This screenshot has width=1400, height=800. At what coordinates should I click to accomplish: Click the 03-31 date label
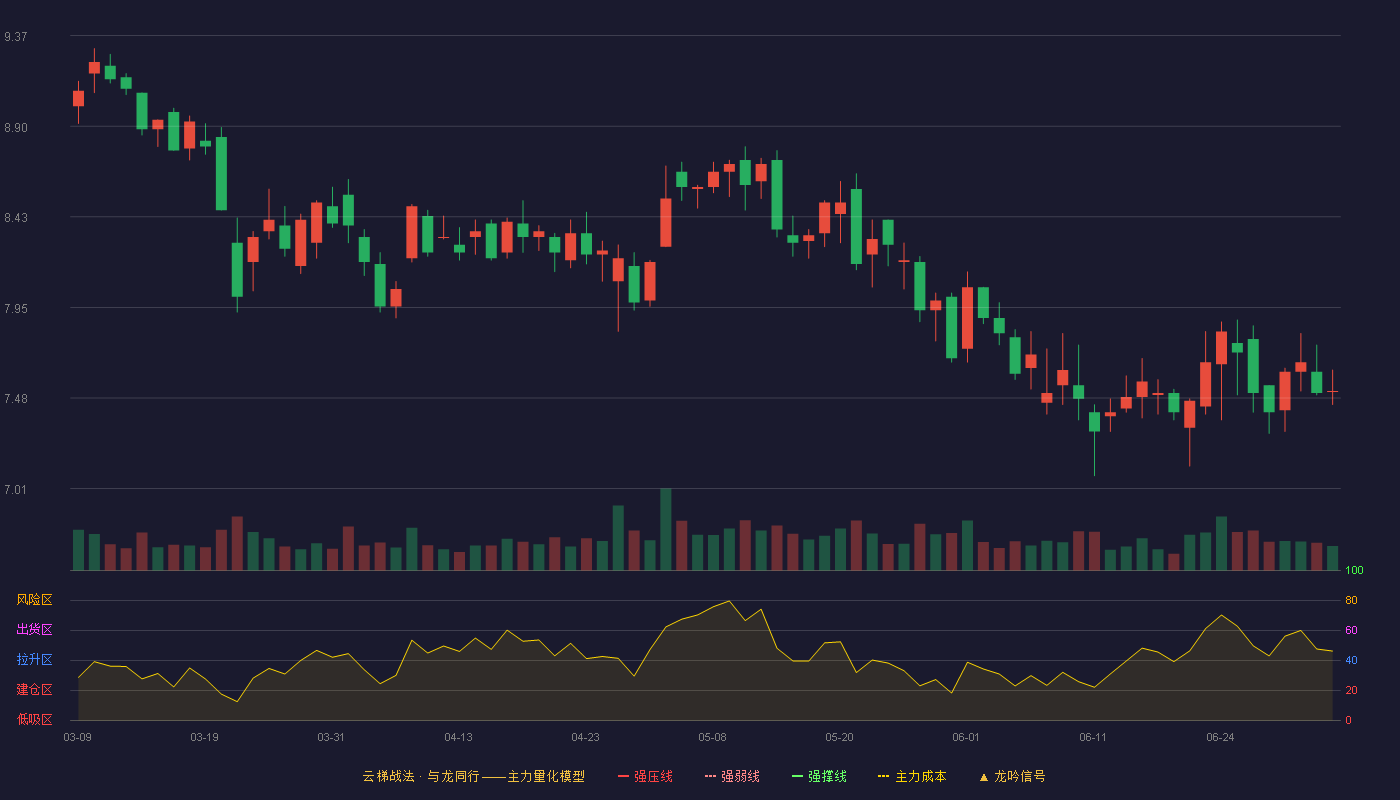coord(332,737)
